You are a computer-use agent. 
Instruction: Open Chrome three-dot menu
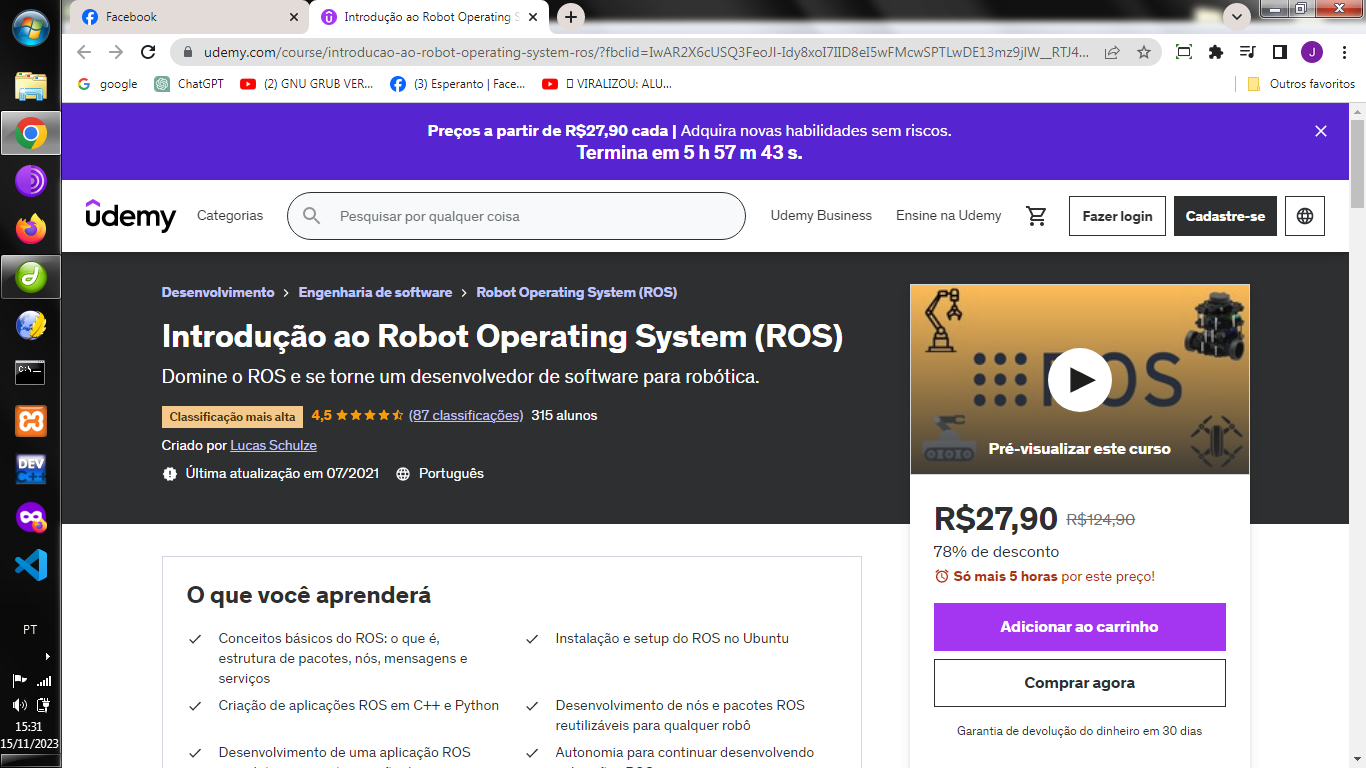point(1343,52)
